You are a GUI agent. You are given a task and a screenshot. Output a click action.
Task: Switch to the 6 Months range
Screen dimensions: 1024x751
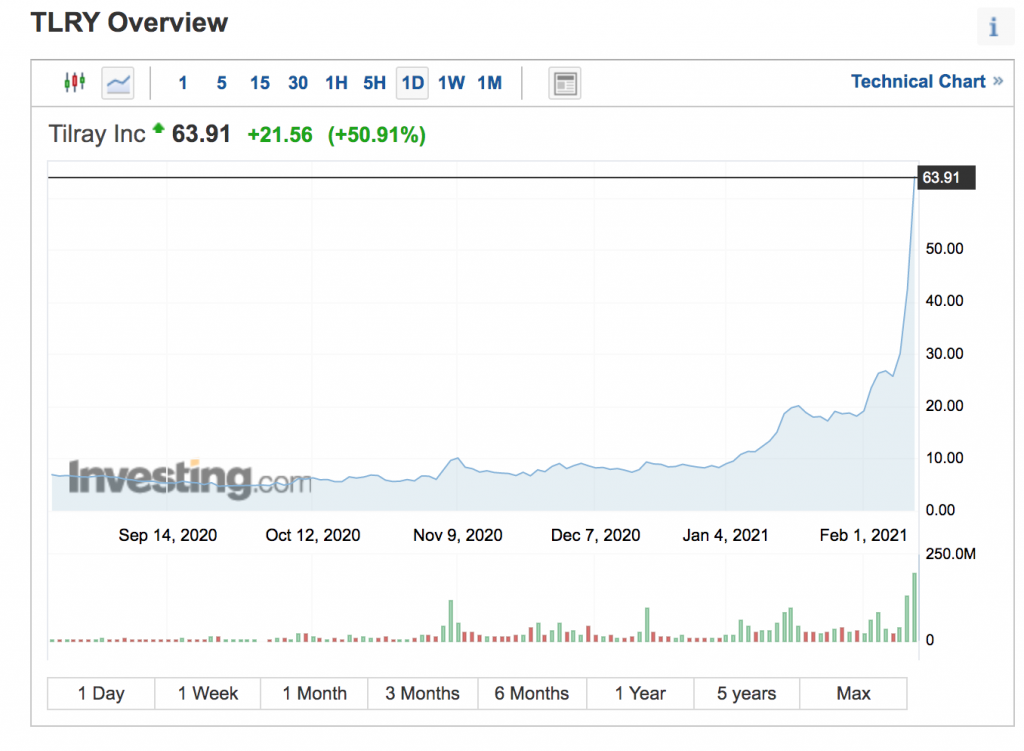tap(532, 694)
